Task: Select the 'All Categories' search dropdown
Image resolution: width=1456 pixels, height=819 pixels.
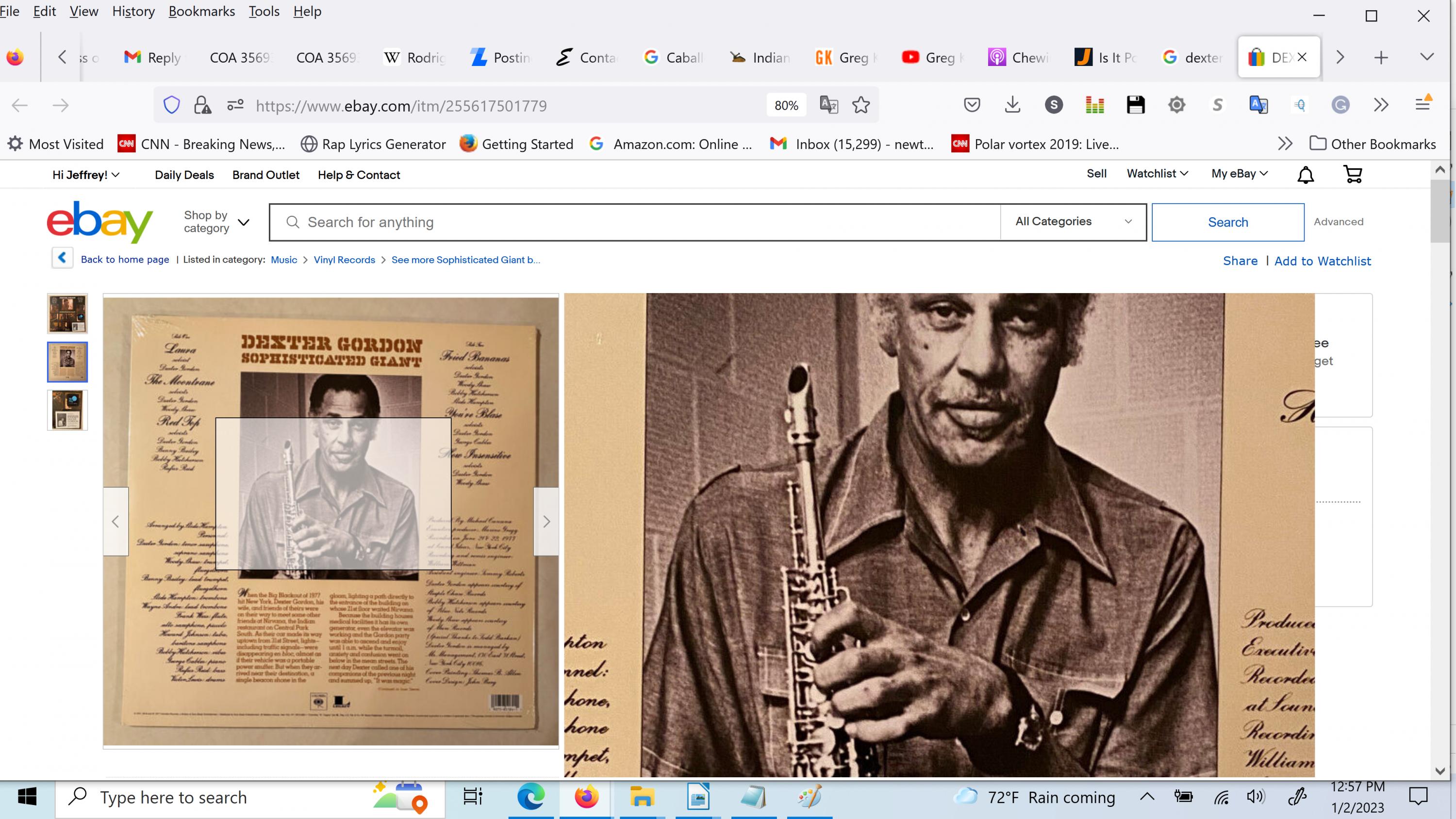Action: click(1073, 221)
